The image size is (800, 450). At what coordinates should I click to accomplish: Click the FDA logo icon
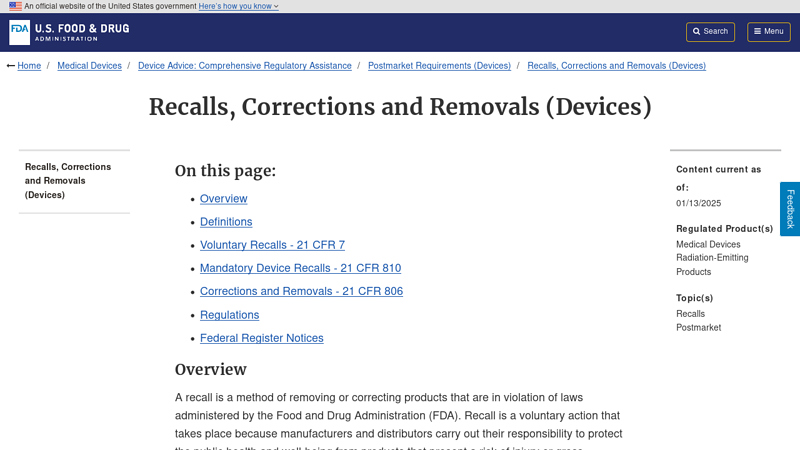(19, 33)
